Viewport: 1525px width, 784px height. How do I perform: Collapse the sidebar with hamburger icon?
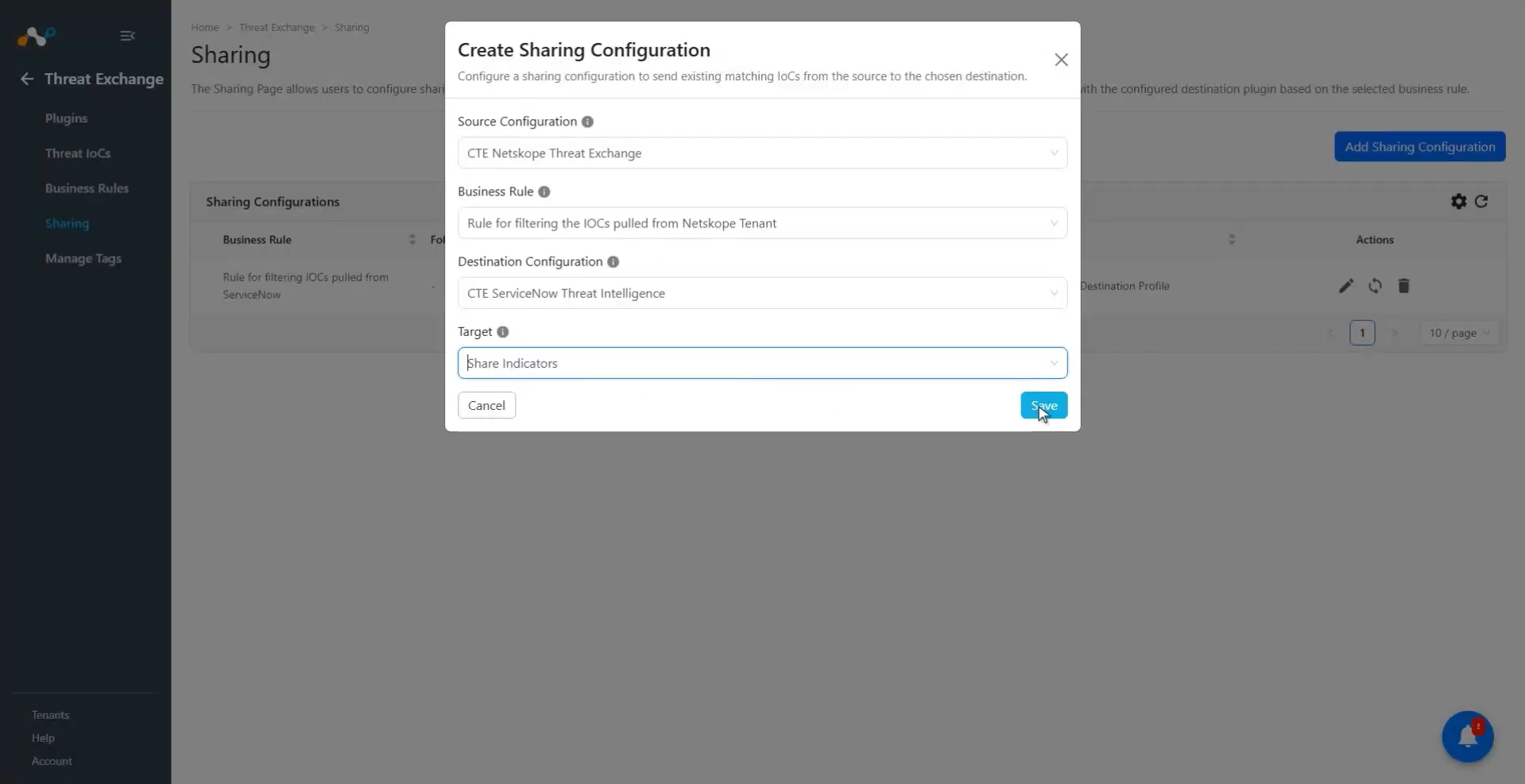[127, 36]
